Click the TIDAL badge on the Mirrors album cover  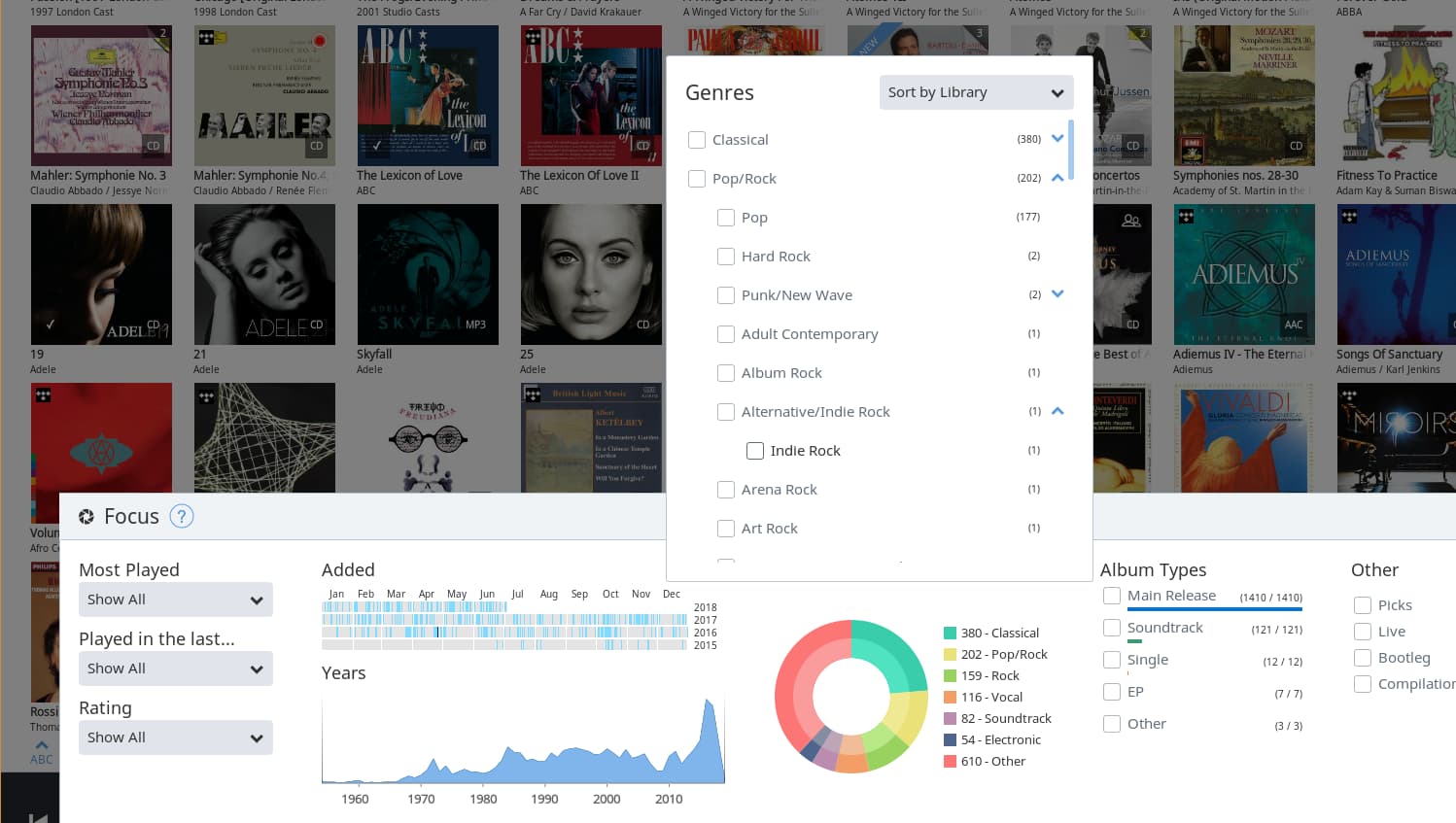click(1349, 394)
